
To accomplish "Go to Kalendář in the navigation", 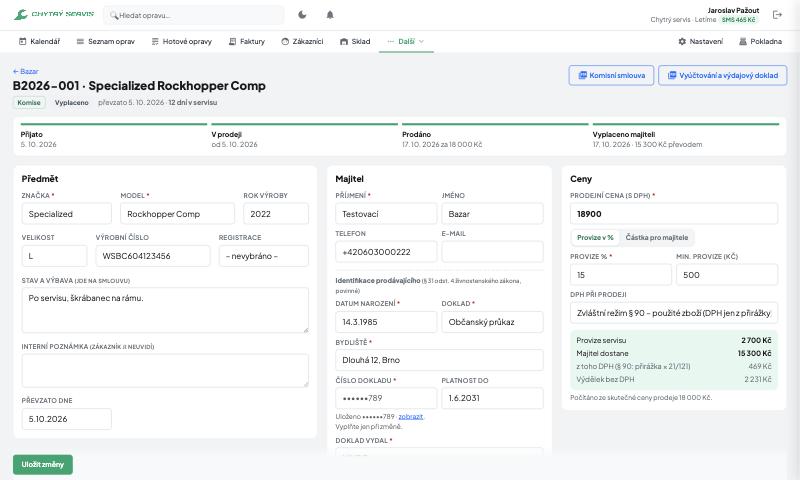I will [x=39, y=41].
